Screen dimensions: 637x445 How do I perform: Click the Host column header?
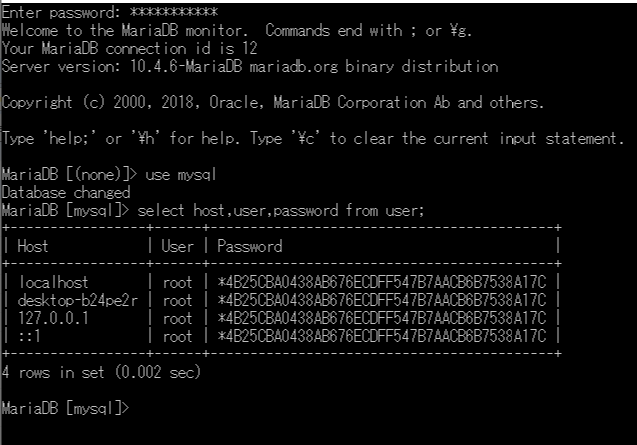click(x=32, y=246)
